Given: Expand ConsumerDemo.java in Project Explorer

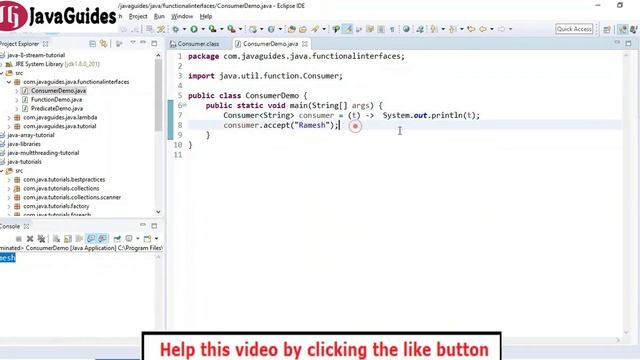Looking at the screenshot, I should click(17, 91).
